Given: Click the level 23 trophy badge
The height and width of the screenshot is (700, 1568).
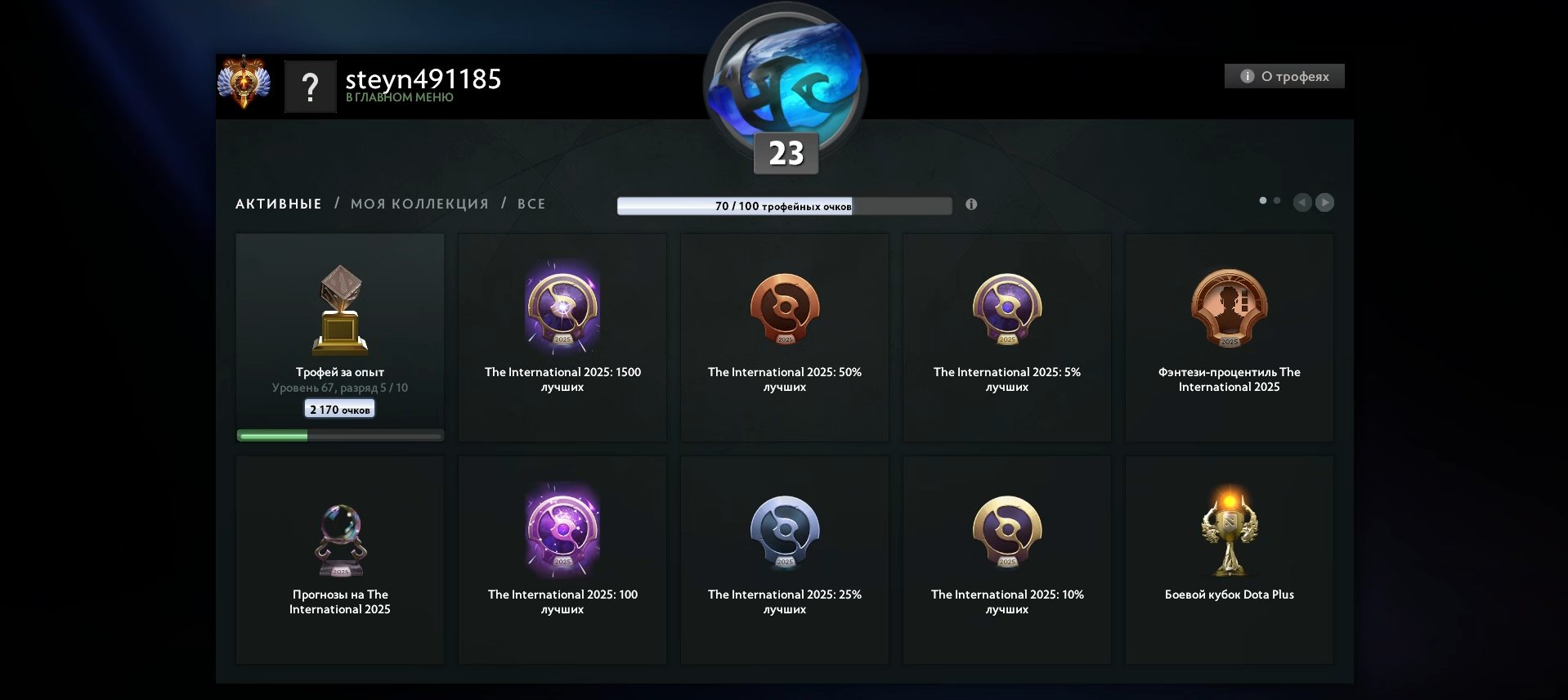Looking at the screenshot, I should click(x=786, y=153).
